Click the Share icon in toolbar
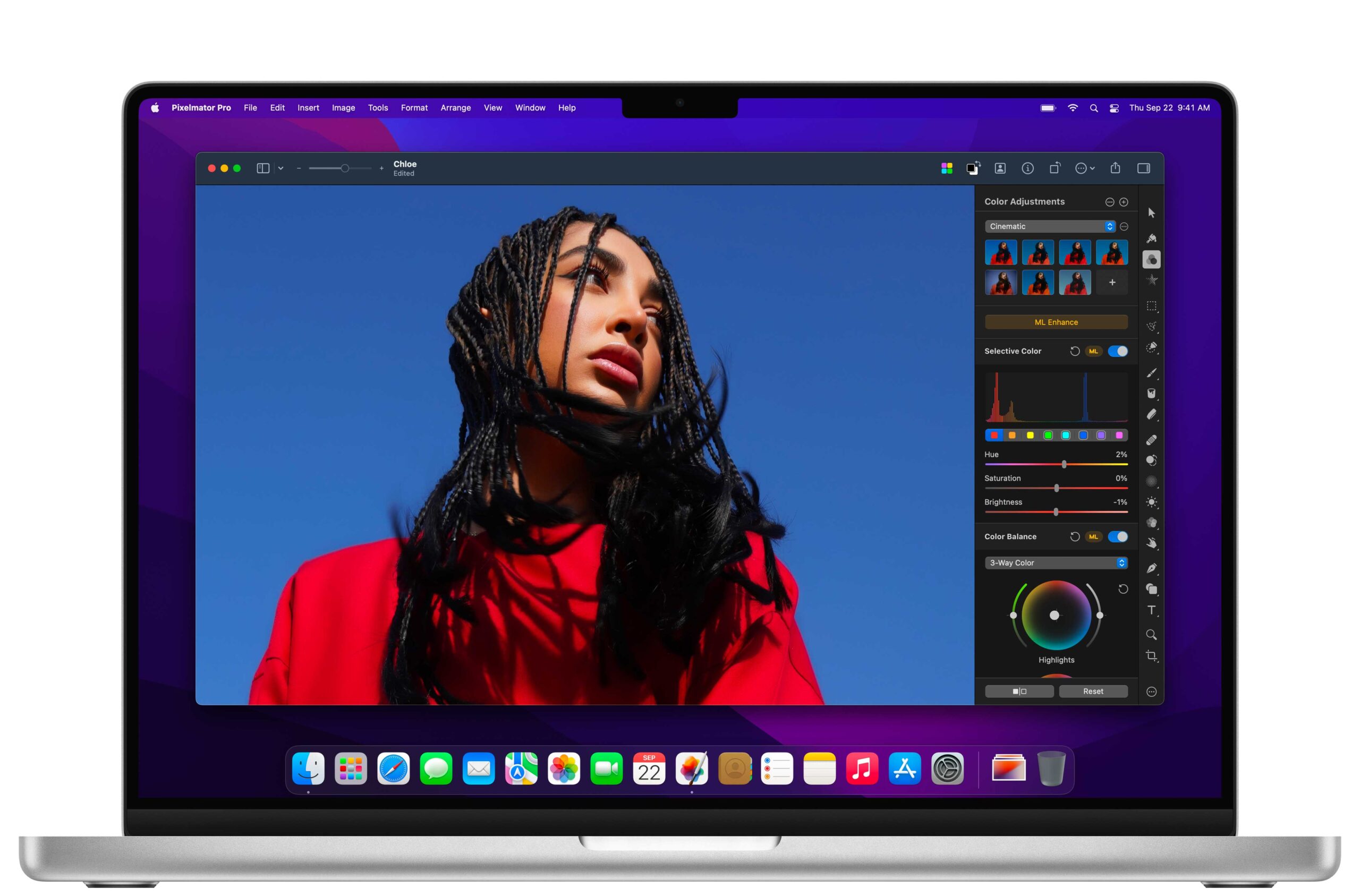Image resolution: width=1360 pixels, height=896 pixels. tap(1115, 168)
